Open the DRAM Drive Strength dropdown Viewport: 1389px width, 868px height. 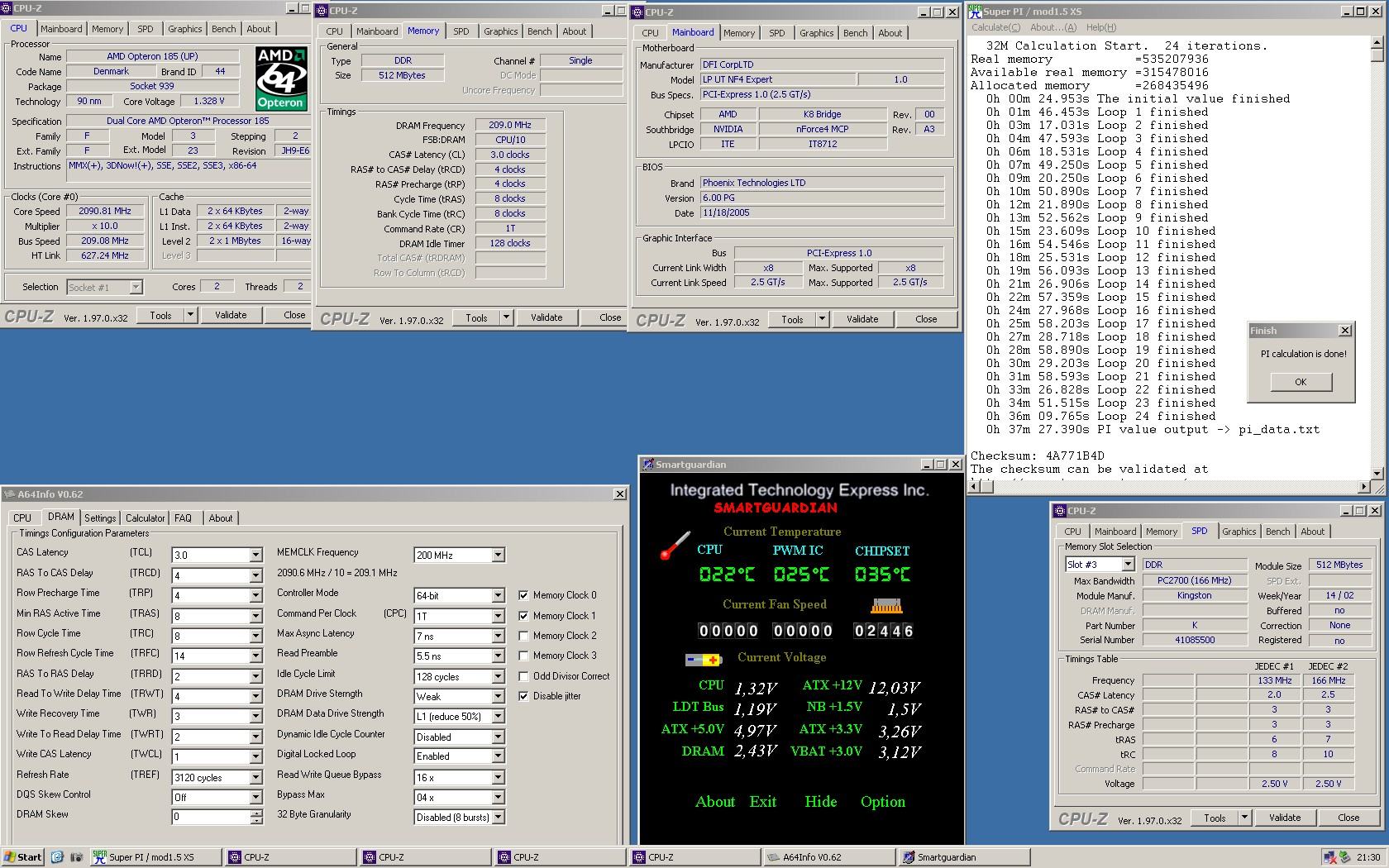click(498, 697)
